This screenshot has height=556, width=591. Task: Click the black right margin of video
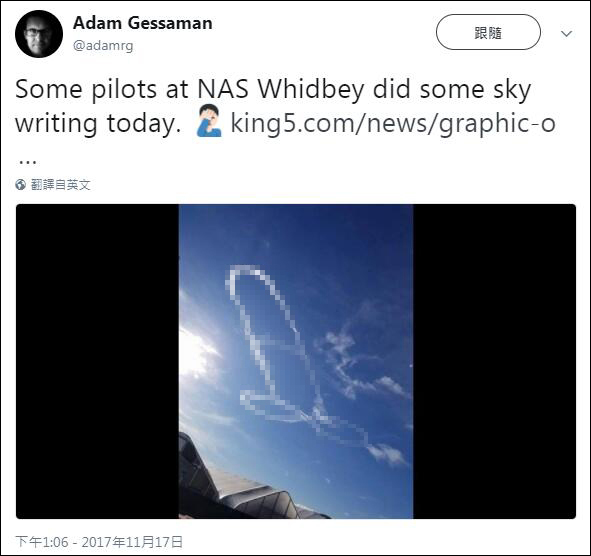(x=494, y=361)
